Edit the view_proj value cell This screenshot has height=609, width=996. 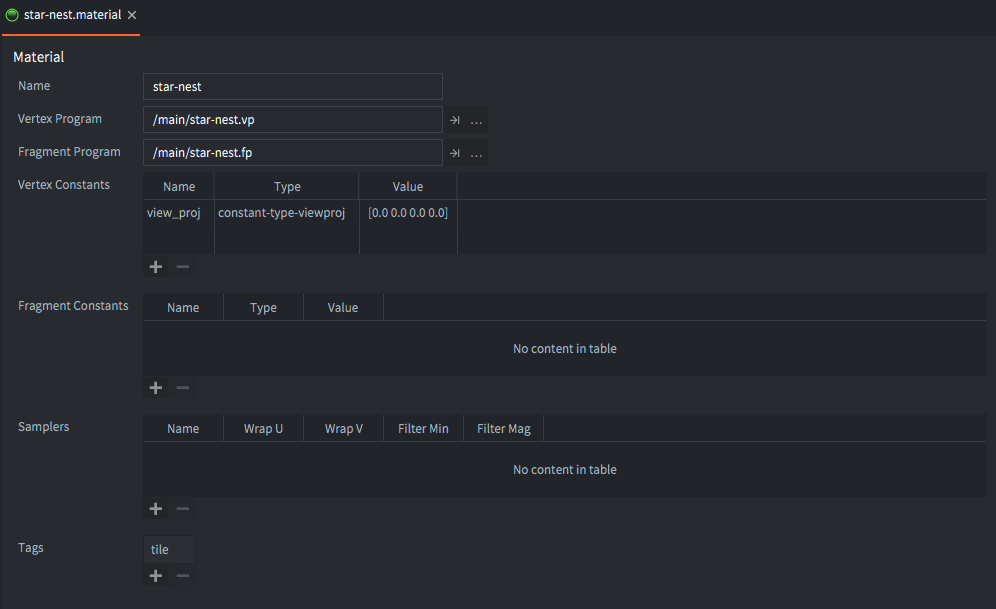pos(407,213)
